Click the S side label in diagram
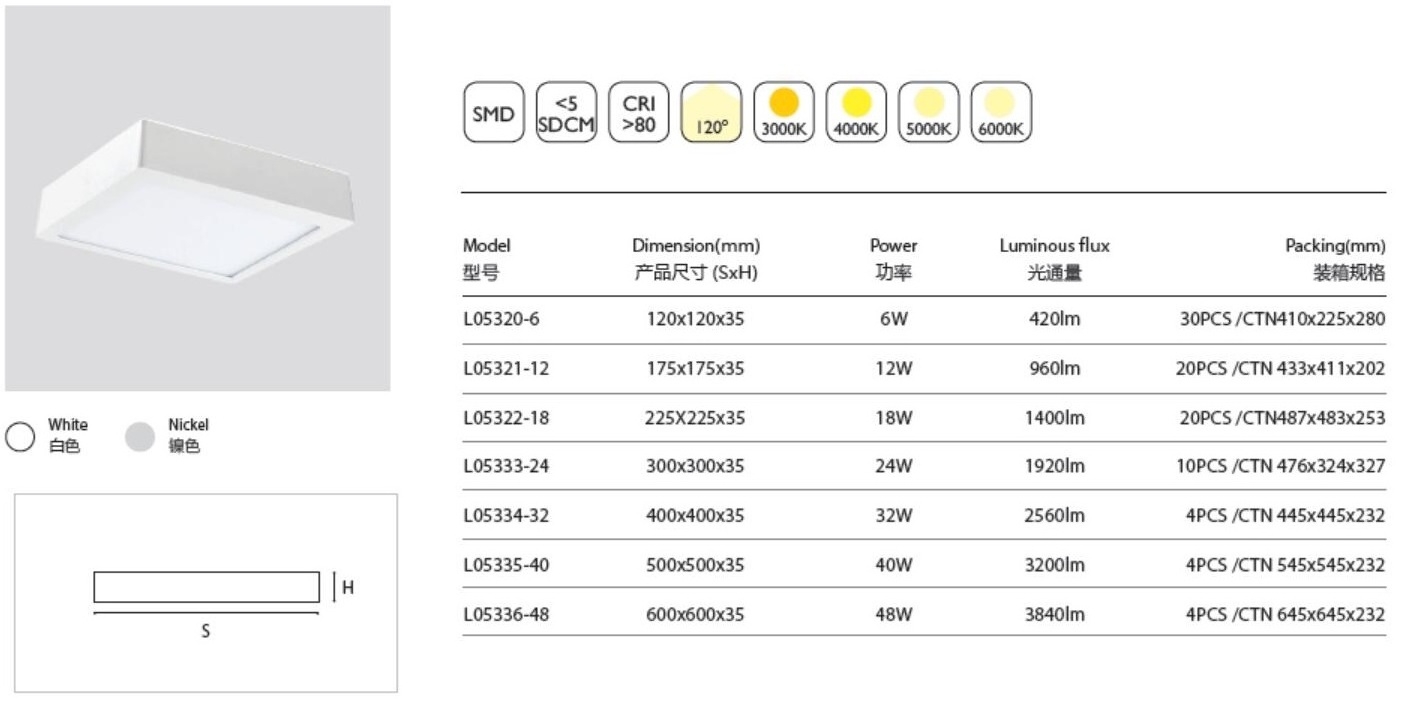This screenshot has height=725, width=1403. [206, 631]
